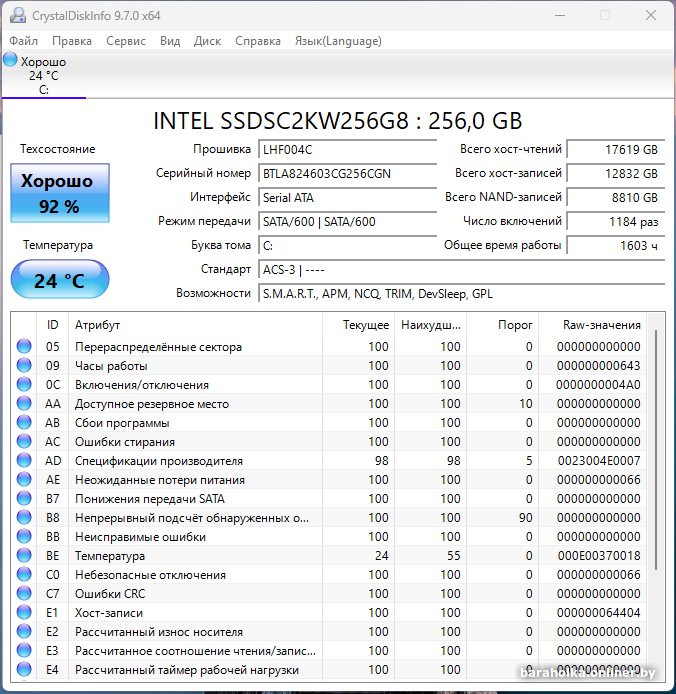
Task: Open the Диск menu
Action: click(207, 41)
